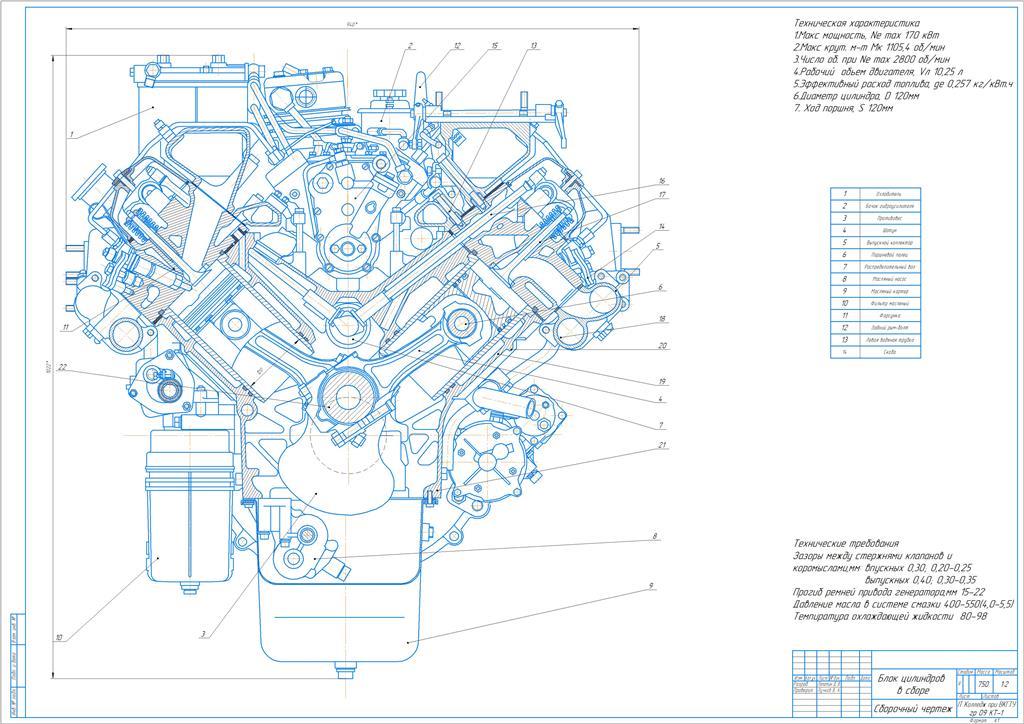Click callout number 19 on the drawing
Screen dimensions: 1024x724
662,381
